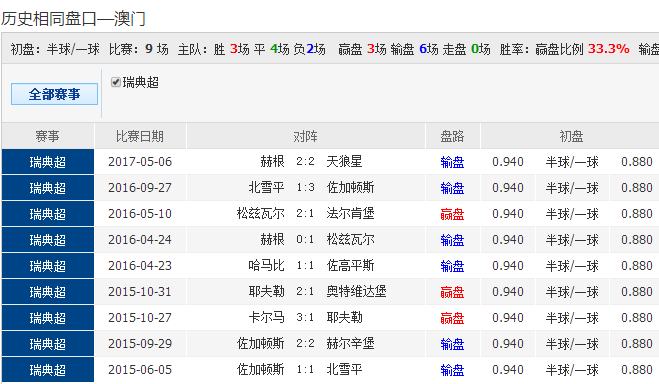The height and width of the screenshot is (384, 659).
Task: Click away team 佐加顿斯 in the 1:3 match
Action: click(x=351, y=187)
